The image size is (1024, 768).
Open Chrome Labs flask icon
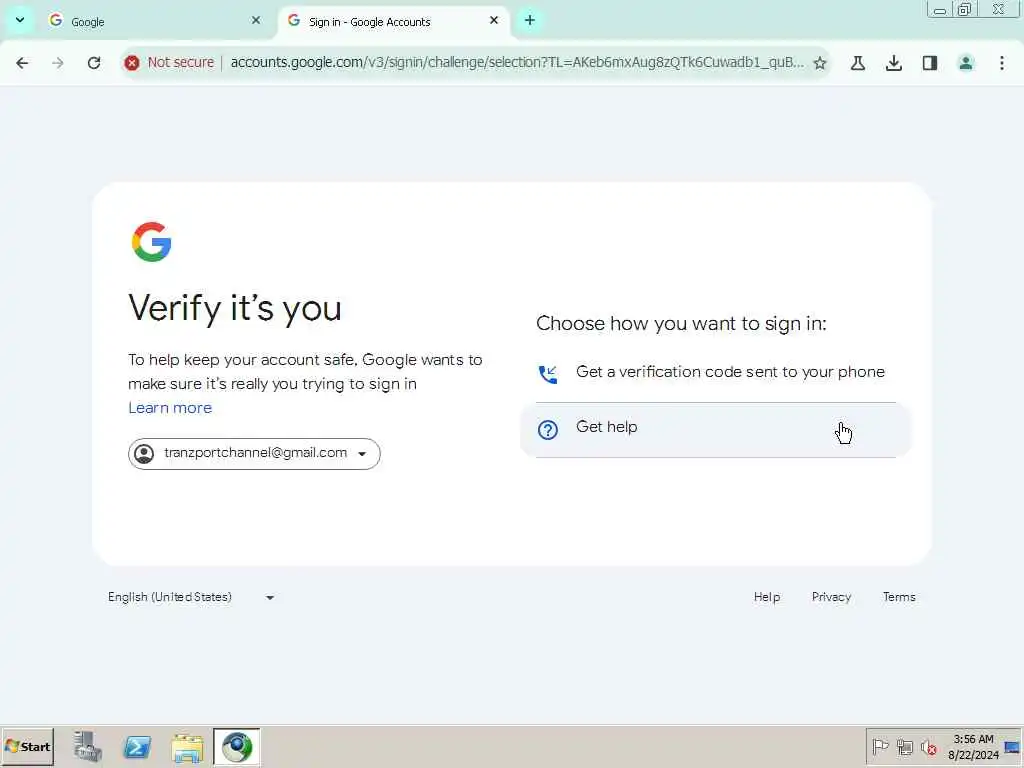tap(858, 63)
